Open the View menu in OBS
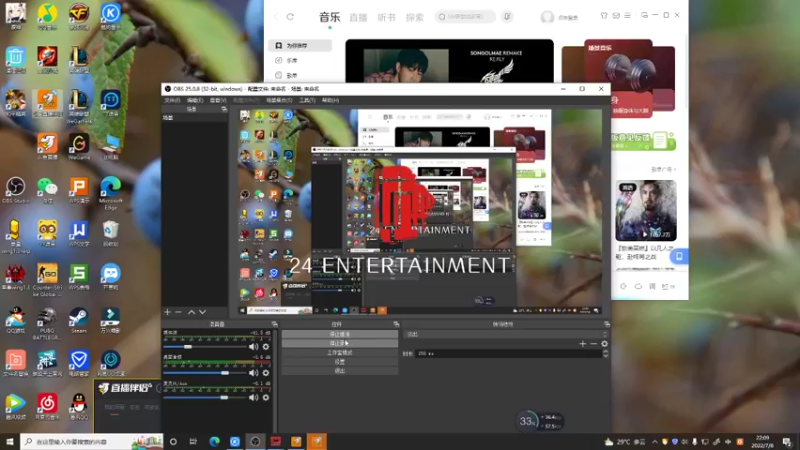 click(218, 101)
